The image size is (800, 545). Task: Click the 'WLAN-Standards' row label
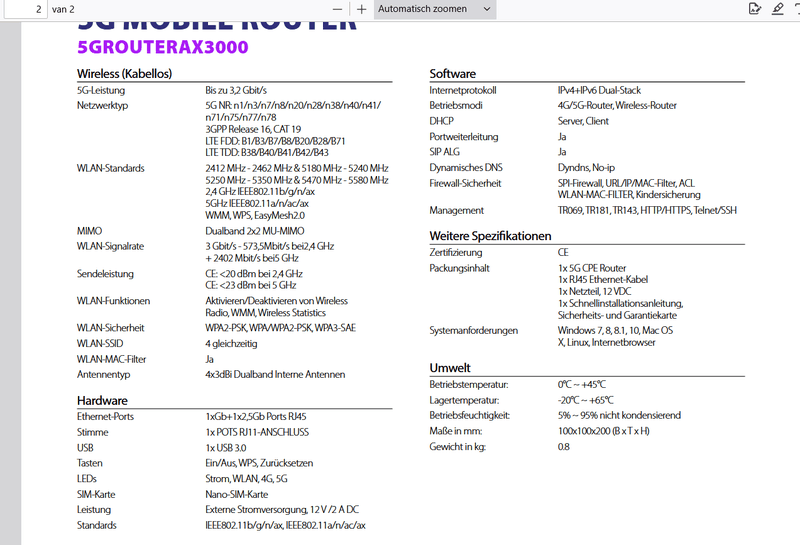point(111,168)
